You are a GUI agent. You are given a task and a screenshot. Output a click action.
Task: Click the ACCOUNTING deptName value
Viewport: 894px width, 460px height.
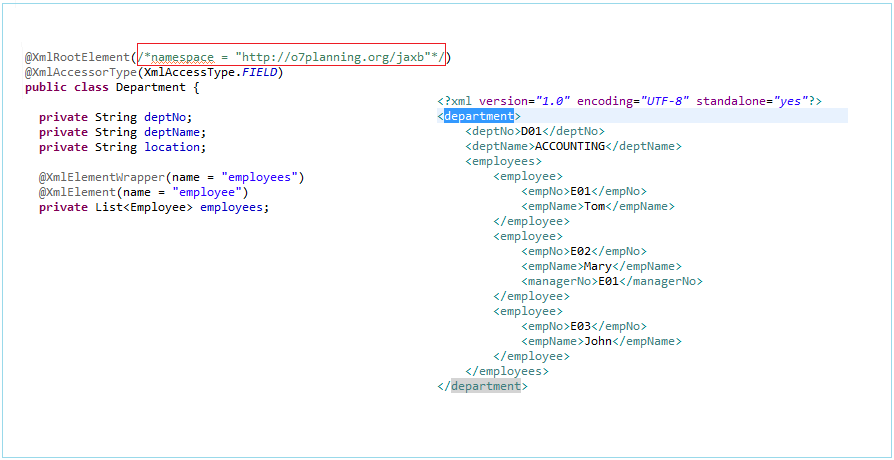tap(570, 146)
